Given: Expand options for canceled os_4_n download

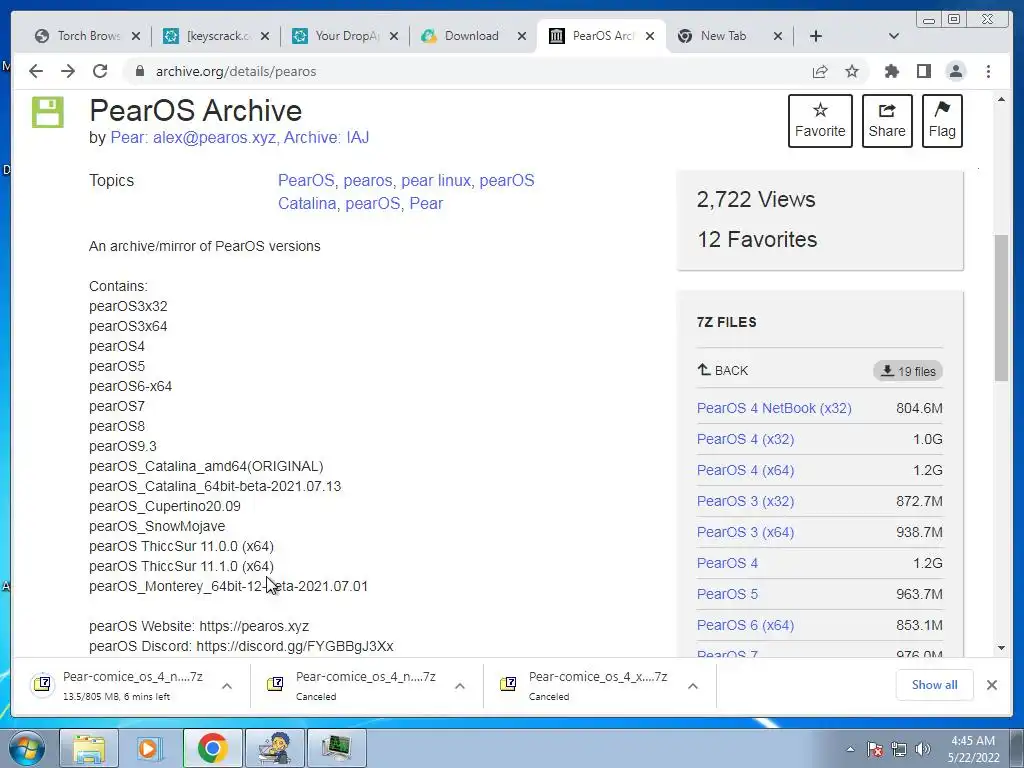Looking at the screenshot, I should 460,686.
